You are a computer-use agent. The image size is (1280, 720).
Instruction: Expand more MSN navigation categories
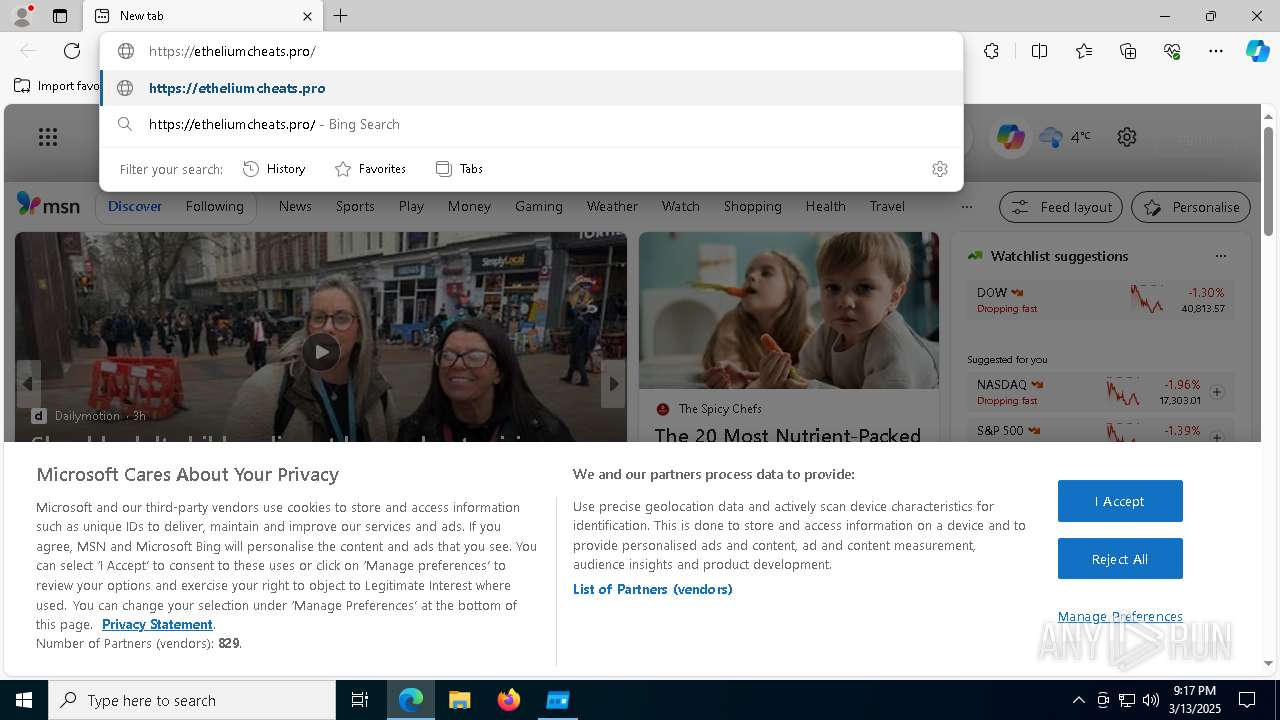point(966,207)
